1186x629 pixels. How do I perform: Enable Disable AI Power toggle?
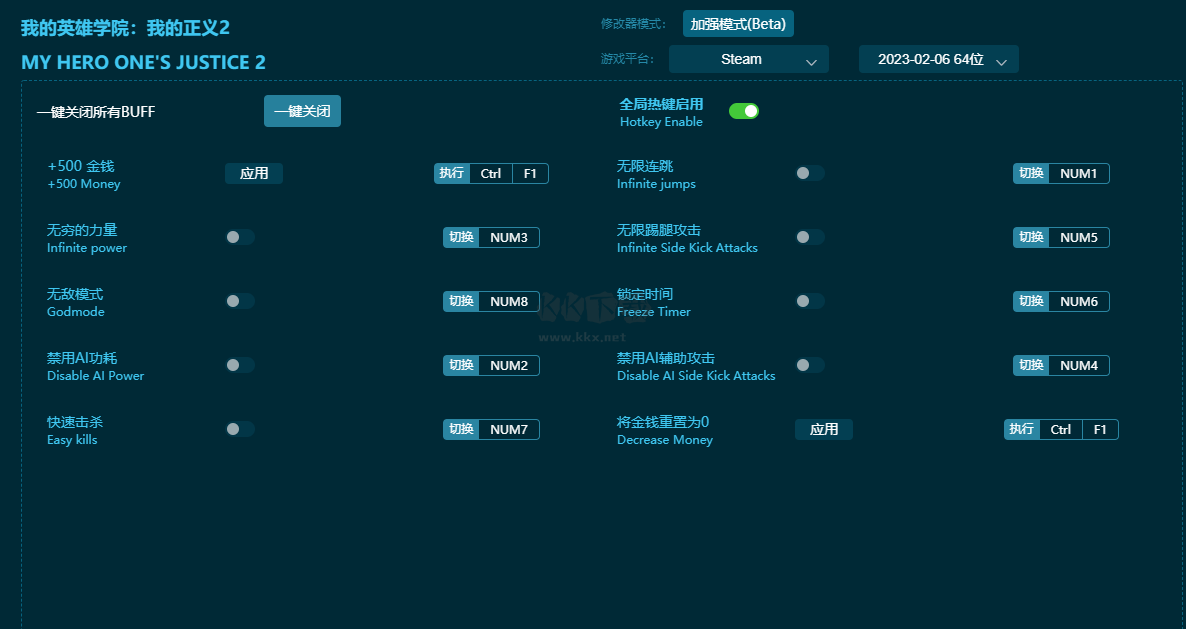240,365
